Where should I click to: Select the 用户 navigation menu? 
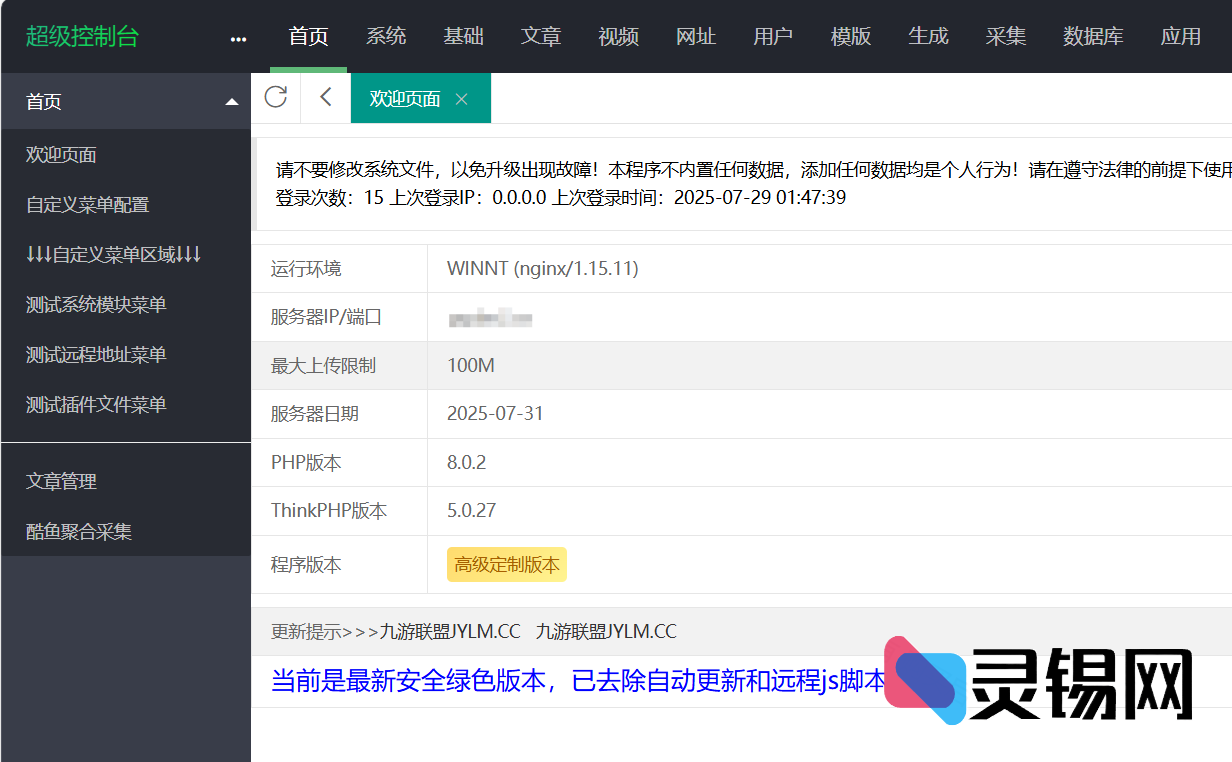coord(773,37)
